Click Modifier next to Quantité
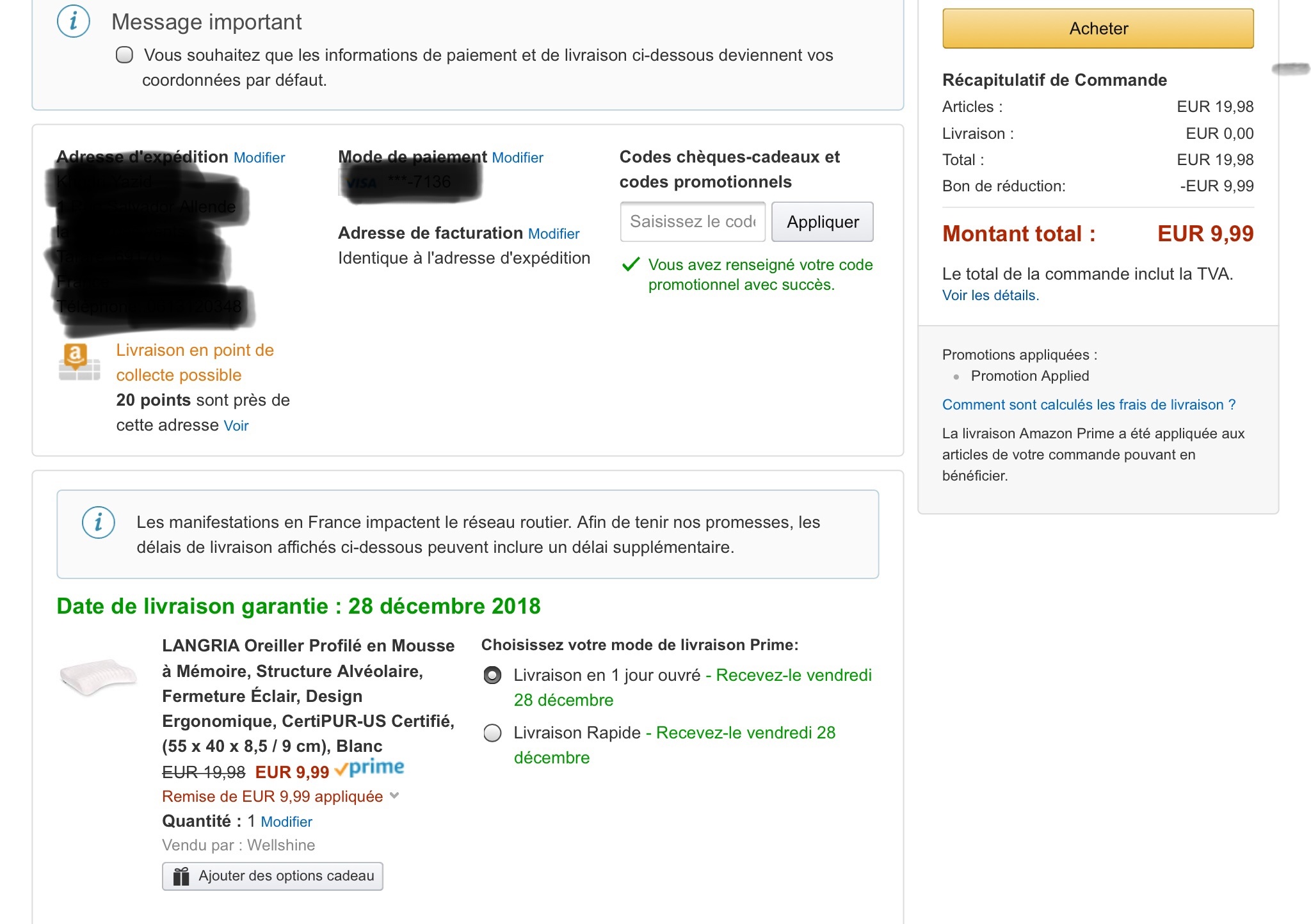This screenshot has height=924, width=1311. pos(286,822)
